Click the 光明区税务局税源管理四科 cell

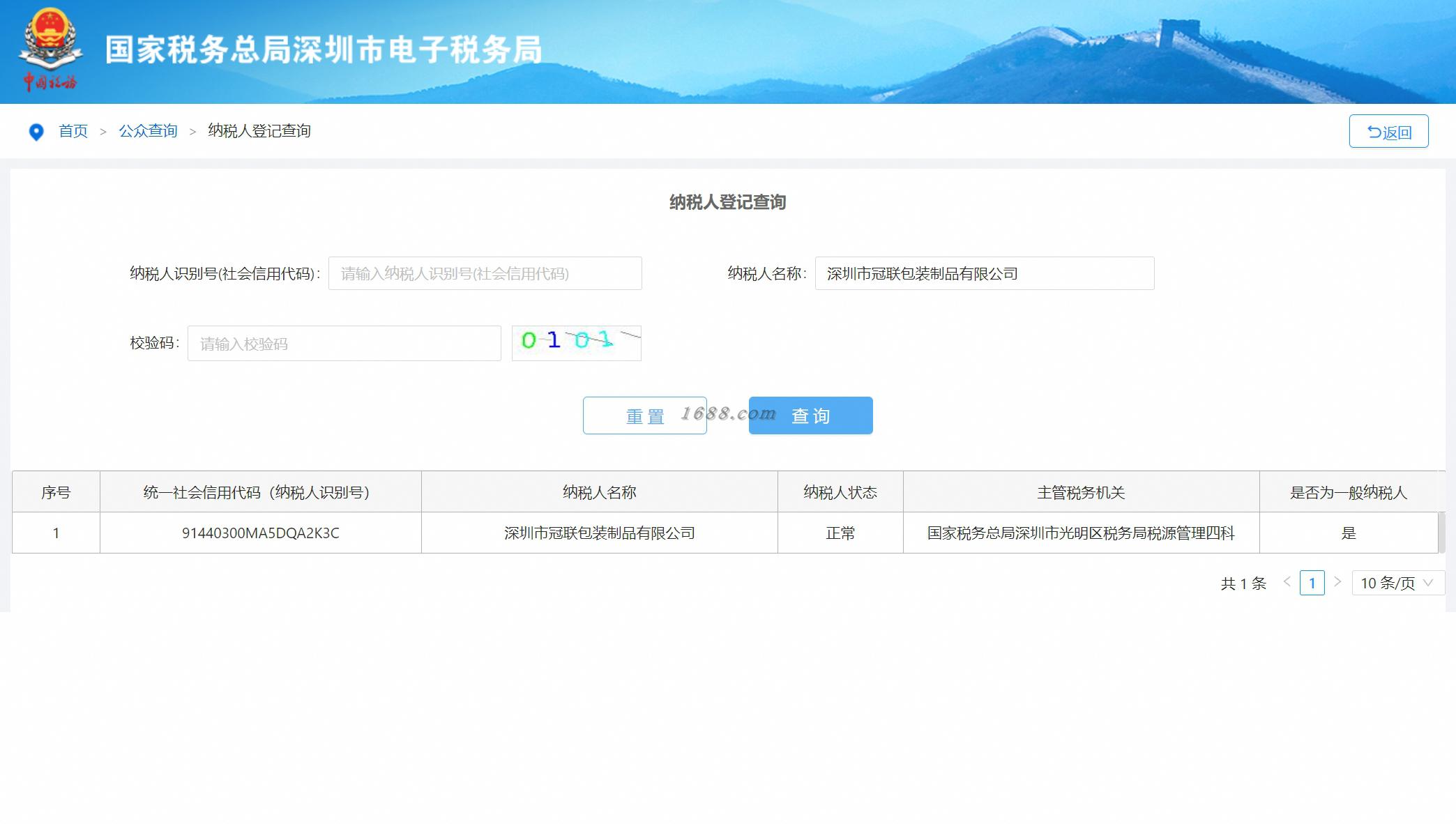1082,533
